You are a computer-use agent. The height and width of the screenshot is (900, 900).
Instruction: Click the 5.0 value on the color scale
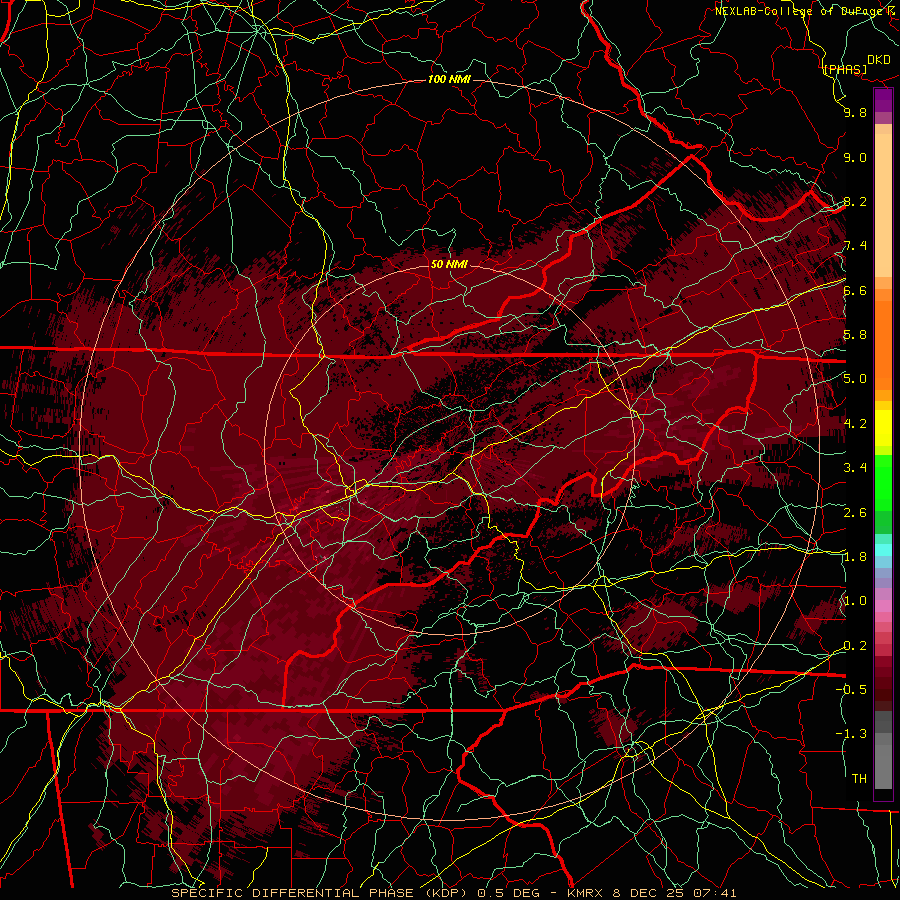[855, 379]
